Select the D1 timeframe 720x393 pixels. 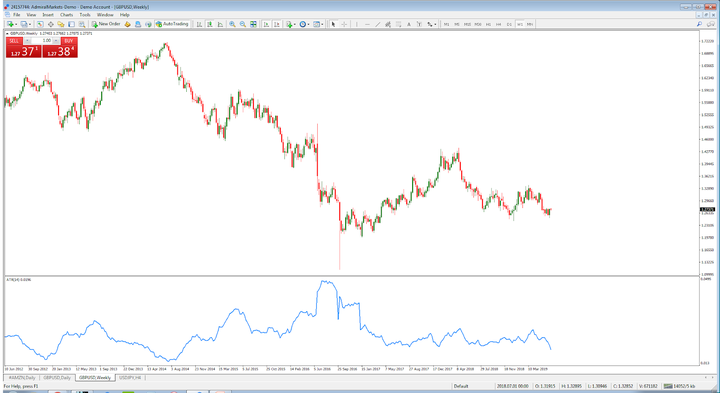(509, 24)
